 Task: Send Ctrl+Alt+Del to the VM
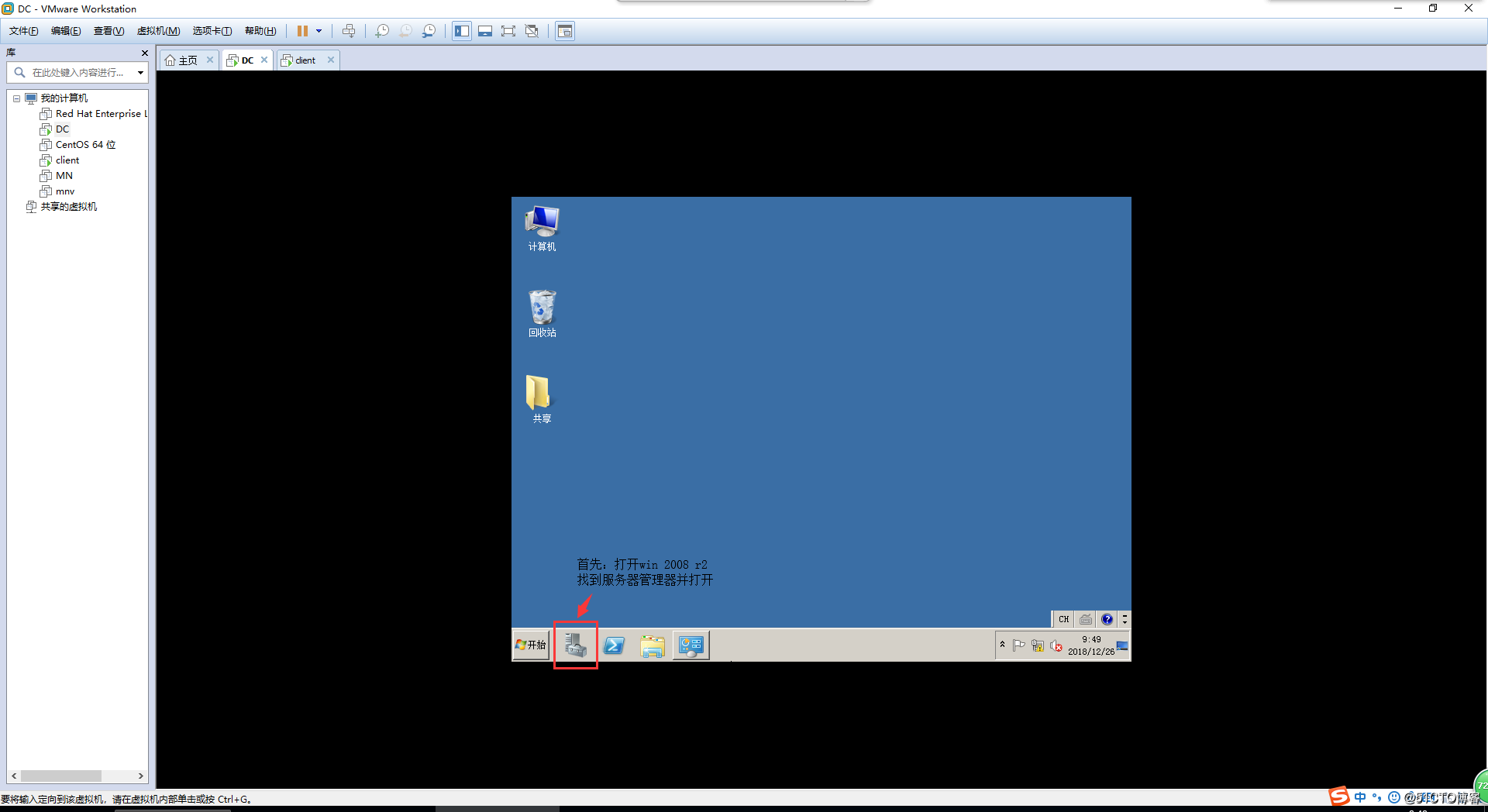click(x=349, y=31)
